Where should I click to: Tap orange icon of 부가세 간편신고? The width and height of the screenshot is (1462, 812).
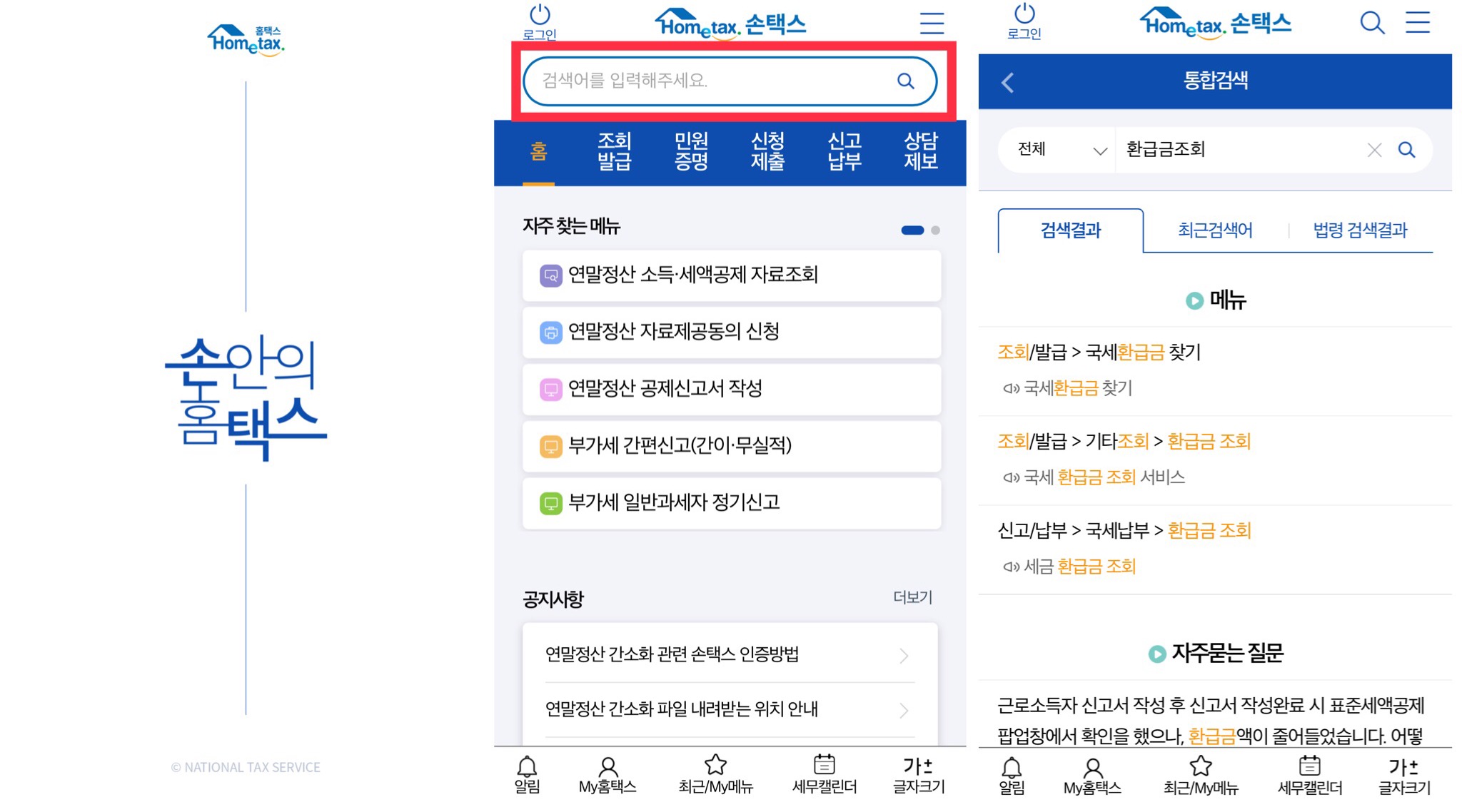point(550,447)
